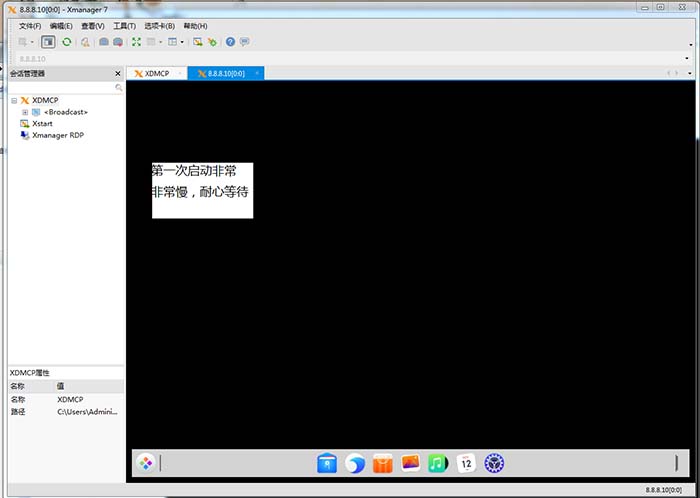Open the blue file manager dock icon

pos(327,463)
